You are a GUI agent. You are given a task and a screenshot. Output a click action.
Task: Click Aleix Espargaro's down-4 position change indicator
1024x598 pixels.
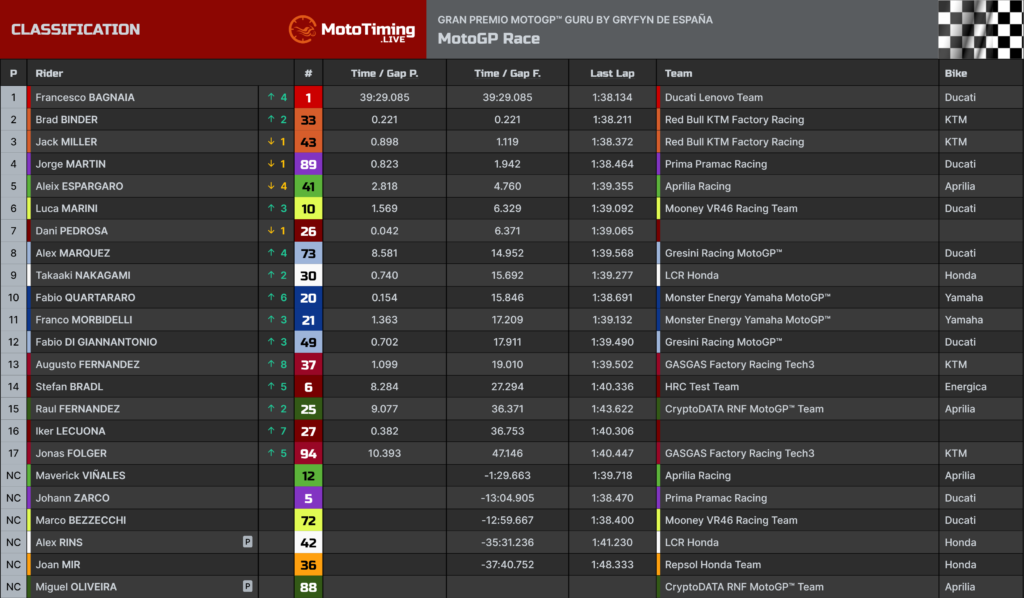click(276, 186)
